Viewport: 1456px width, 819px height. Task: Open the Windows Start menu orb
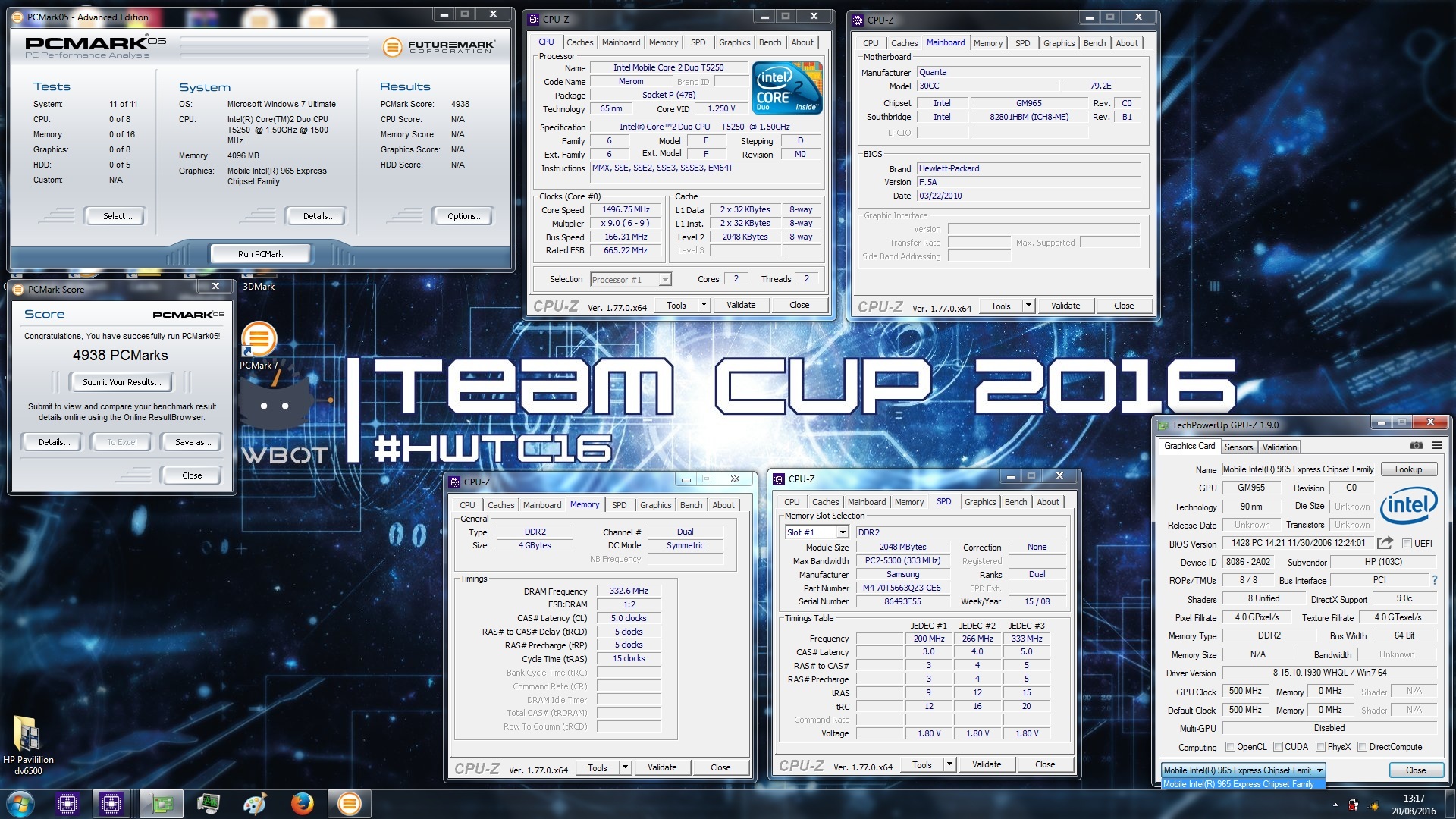coord(20,803)
